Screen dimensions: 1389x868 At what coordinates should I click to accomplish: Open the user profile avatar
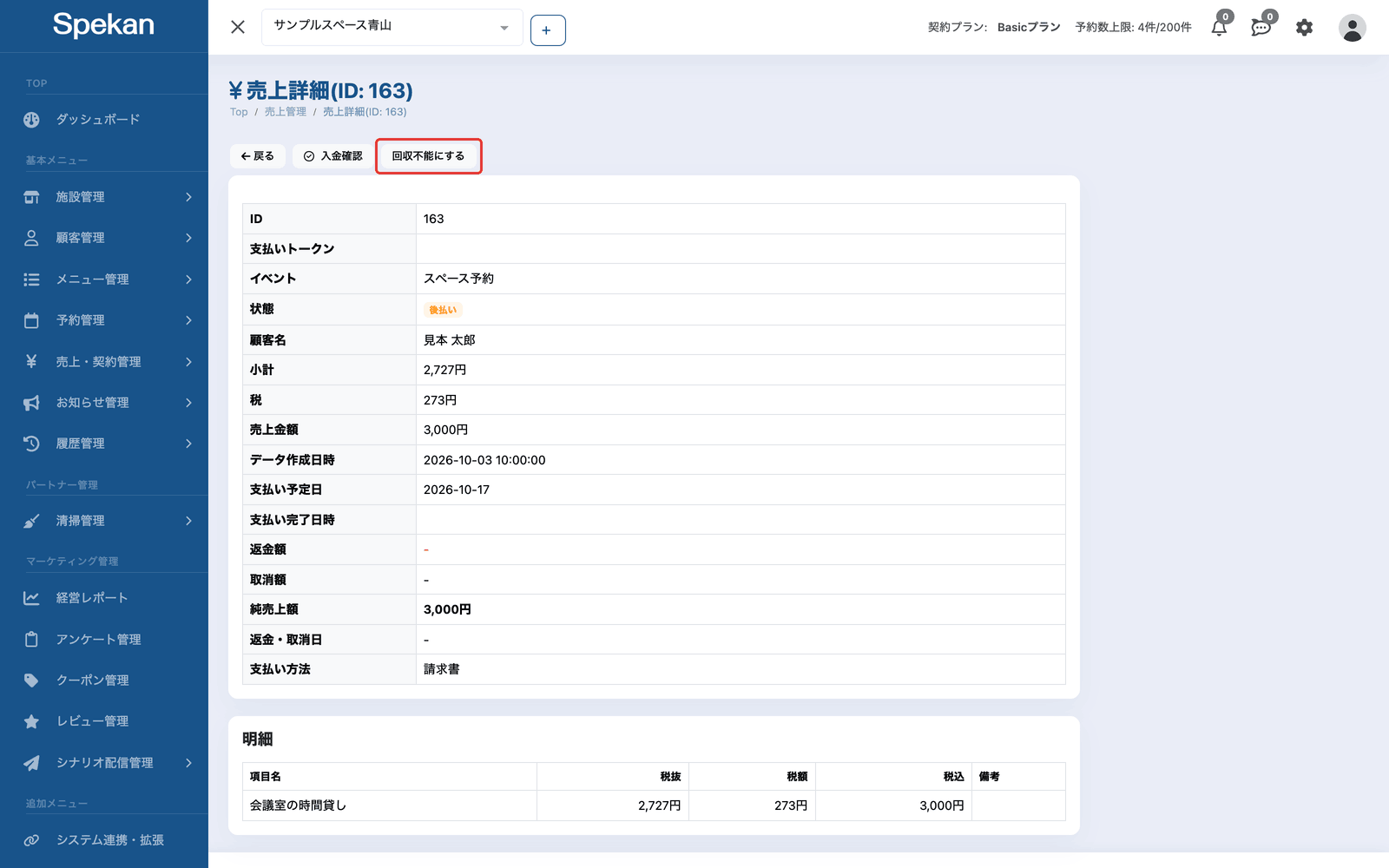(1352, 28)
